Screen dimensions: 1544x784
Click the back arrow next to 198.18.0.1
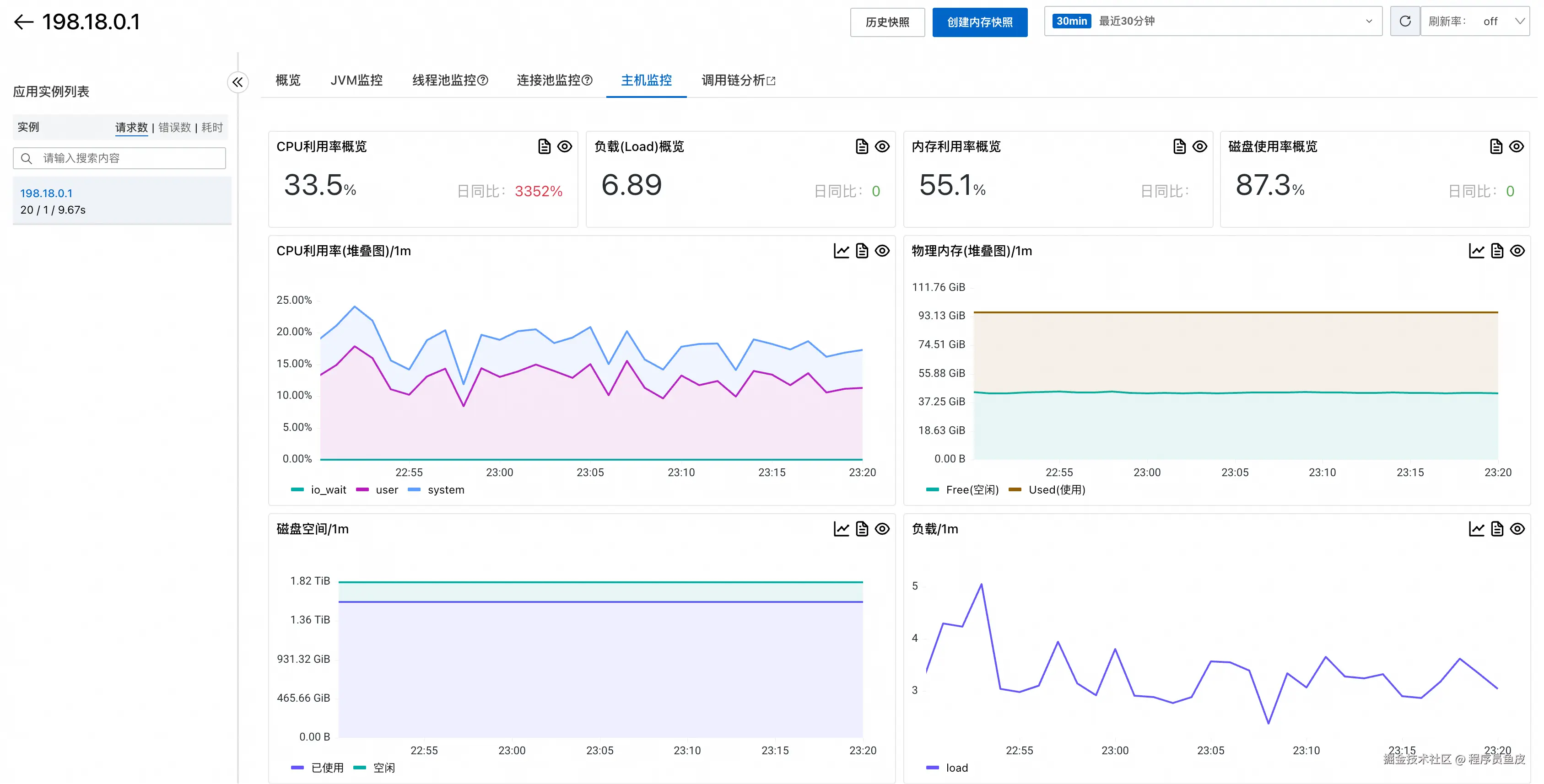[x=23, y=22]
